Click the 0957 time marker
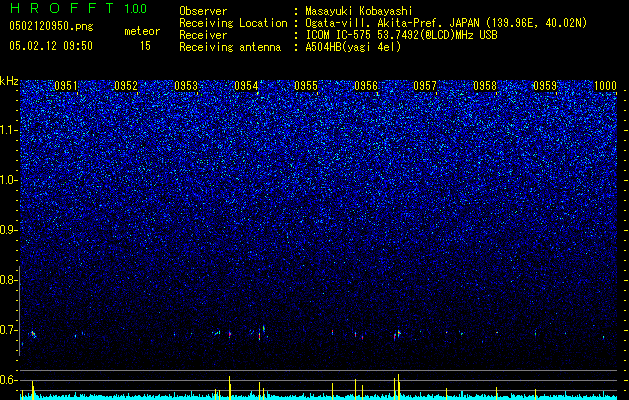The height and width of the screenshot is (400, 629). tap(425, 86)
